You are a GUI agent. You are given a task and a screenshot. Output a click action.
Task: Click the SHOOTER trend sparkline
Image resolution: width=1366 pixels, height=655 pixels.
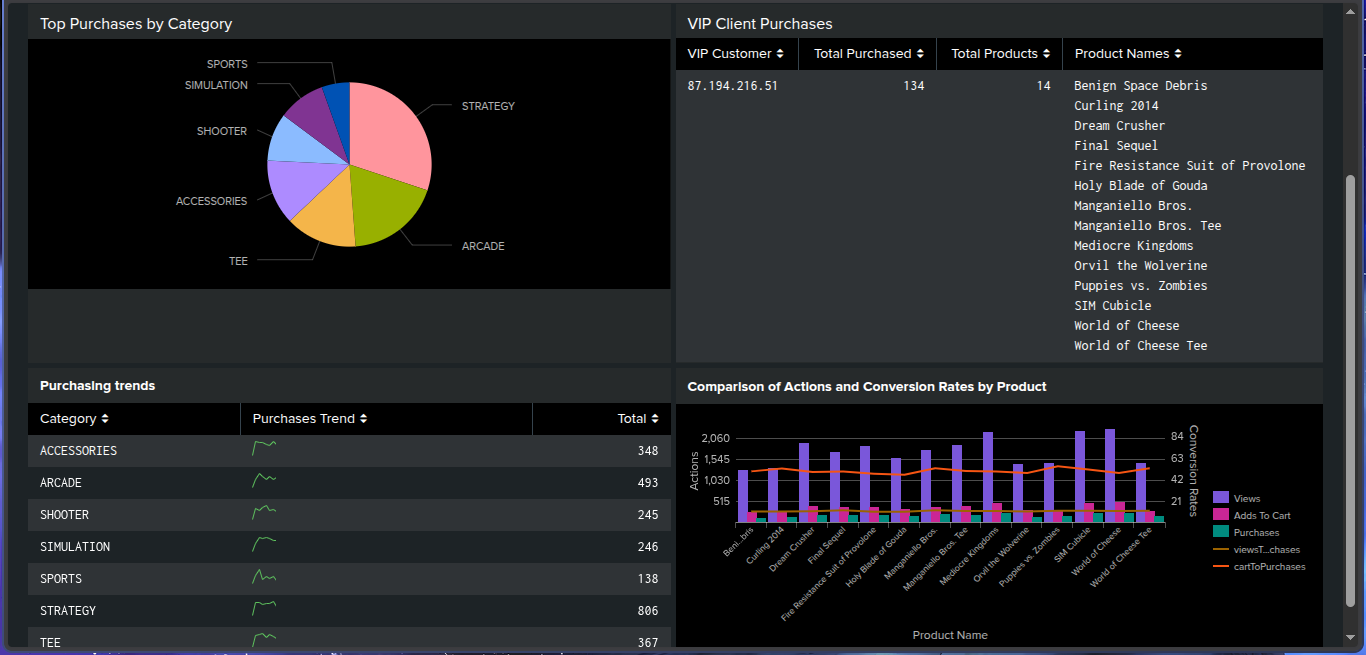pos(263,514)
